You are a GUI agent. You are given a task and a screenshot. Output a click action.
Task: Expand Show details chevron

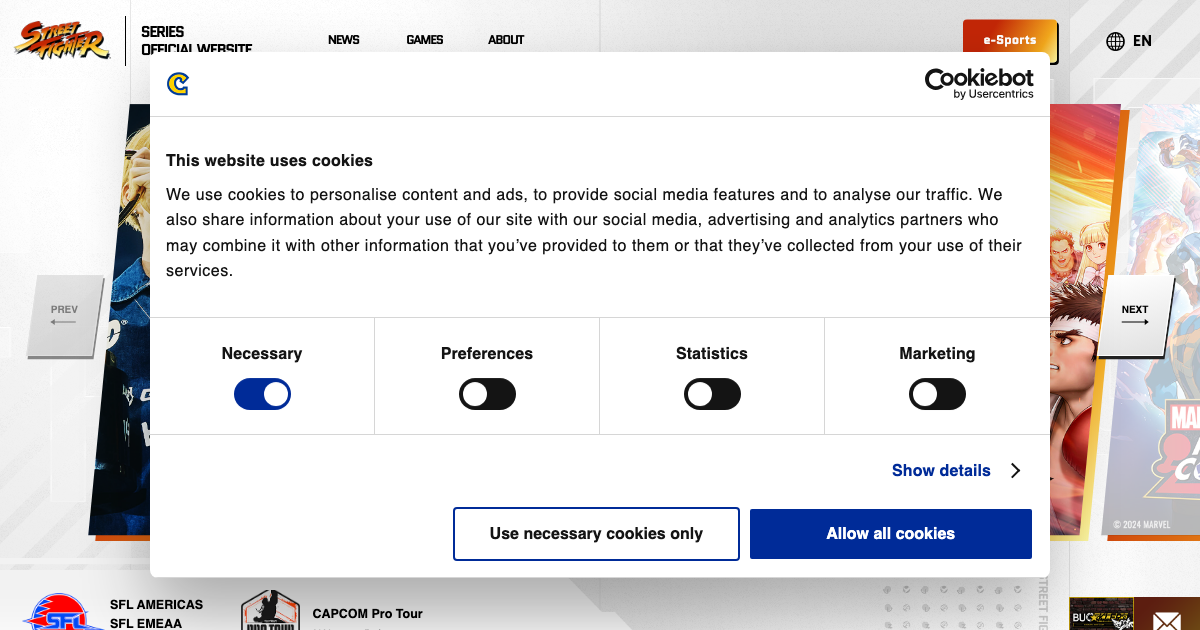pyautogui.click(x=1015, y=470)
